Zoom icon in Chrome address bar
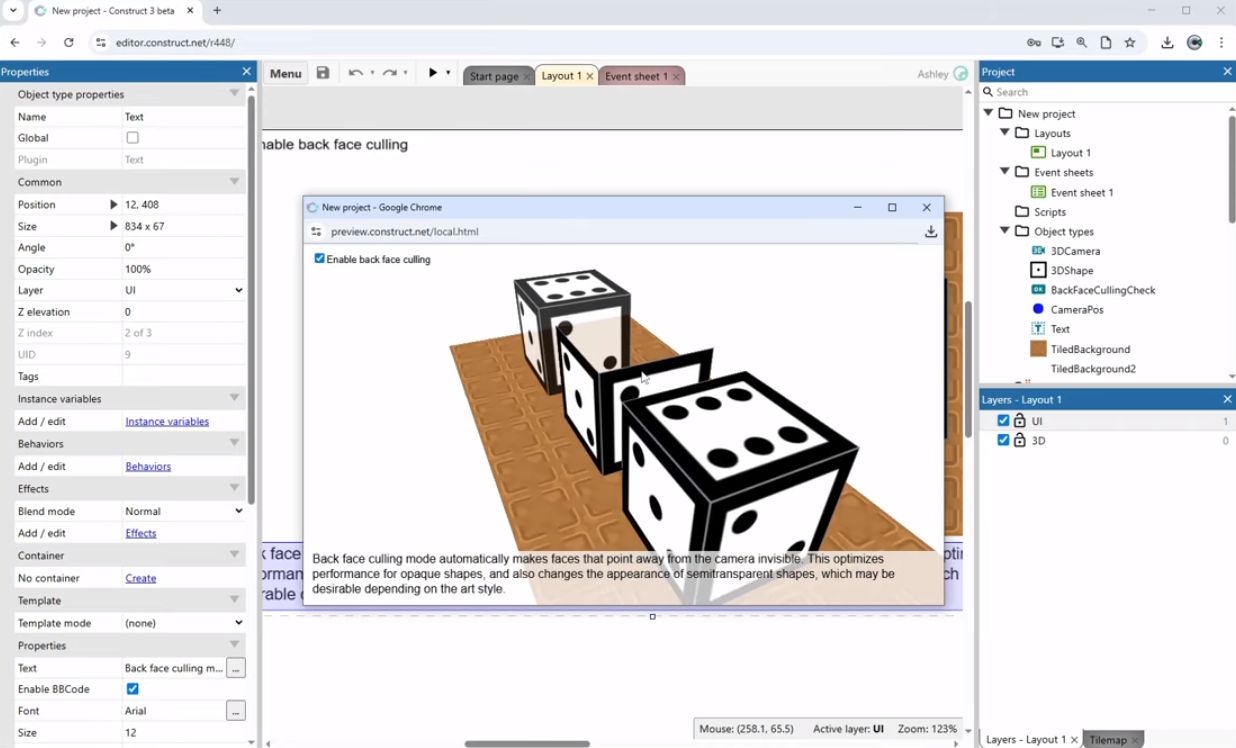This screenshot has height=748, width=1236. 1082,43
